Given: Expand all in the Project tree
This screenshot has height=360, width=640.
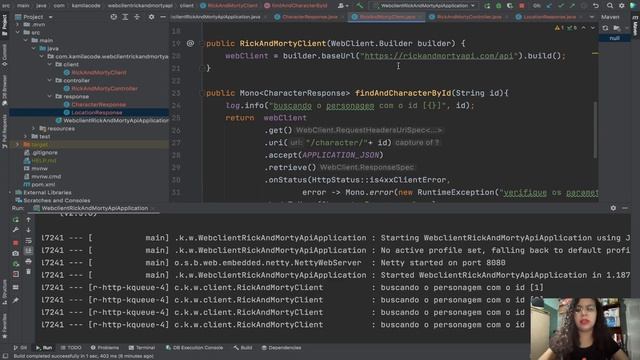Looking at the screenshot, I should pos(125,17).
